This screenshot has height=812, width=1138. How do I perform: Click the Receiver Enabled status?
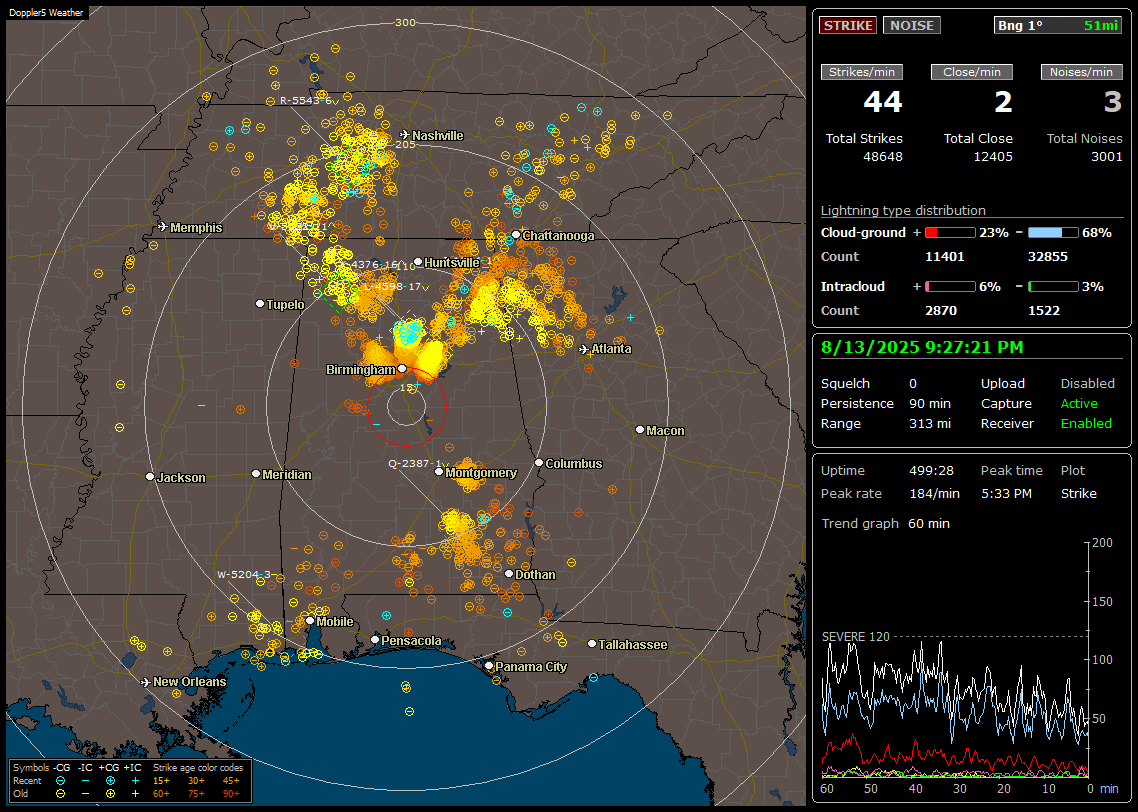(x=1086, y=423)
